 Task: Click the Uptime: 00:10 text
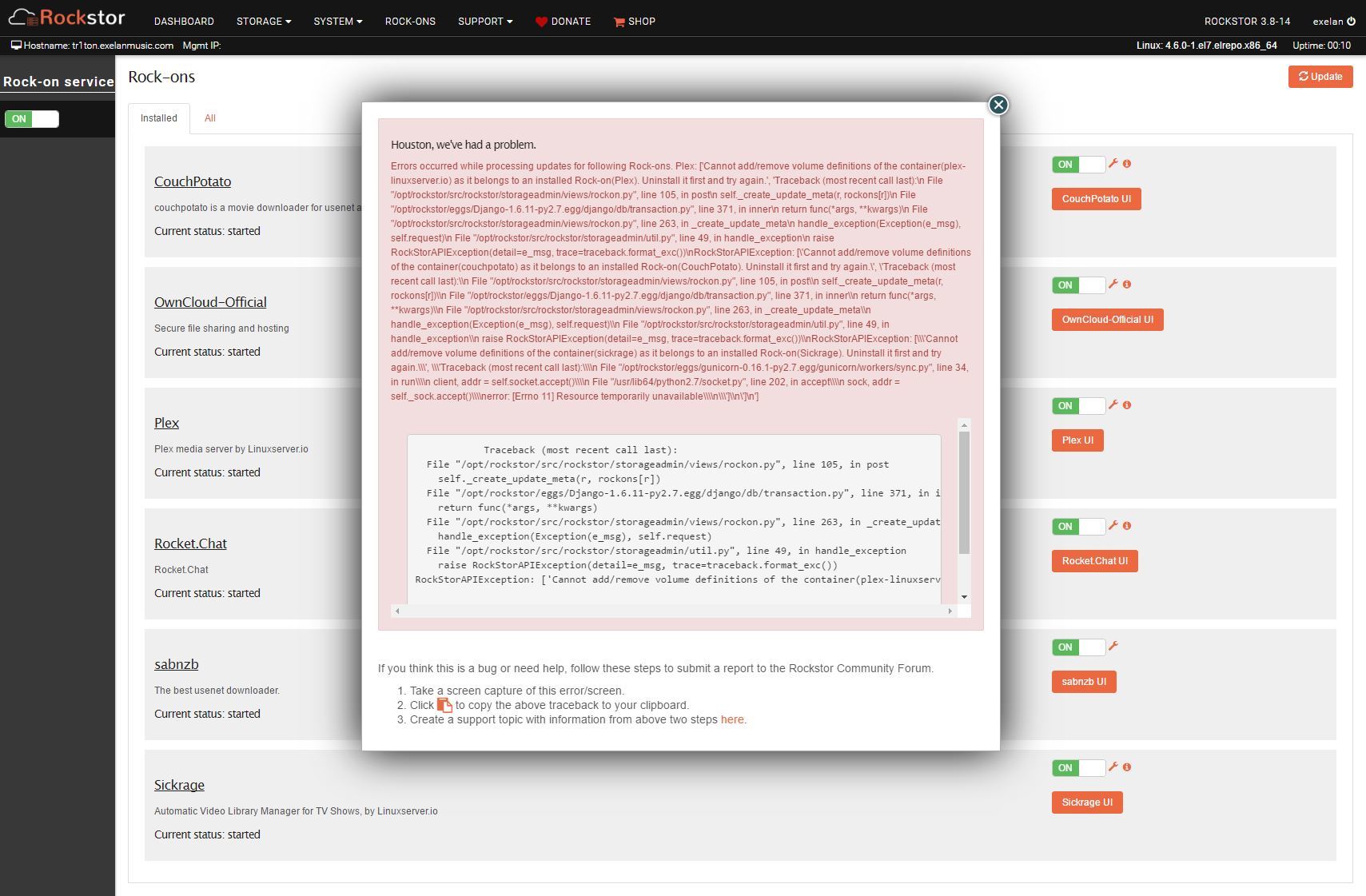tap(1321, 46)
